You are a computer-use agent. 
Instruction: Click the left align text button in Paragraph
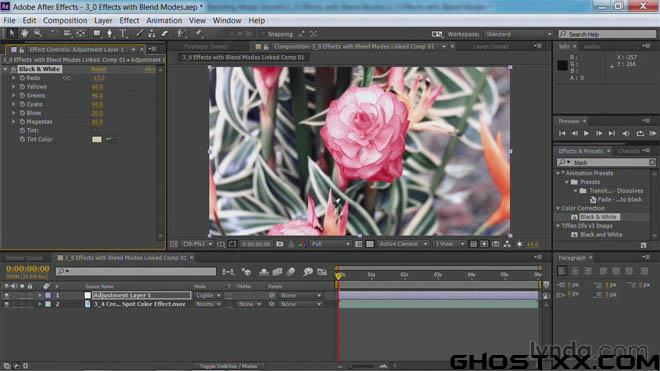pos(562,271)
